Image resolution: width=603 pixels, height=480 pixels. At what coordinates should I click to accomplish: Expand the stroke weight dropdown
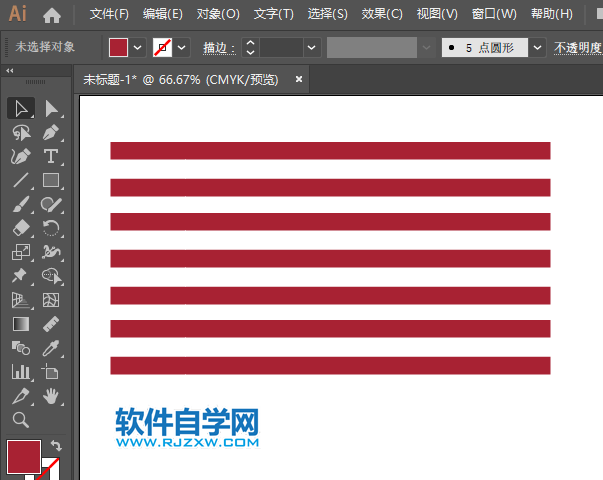(311, 48)
